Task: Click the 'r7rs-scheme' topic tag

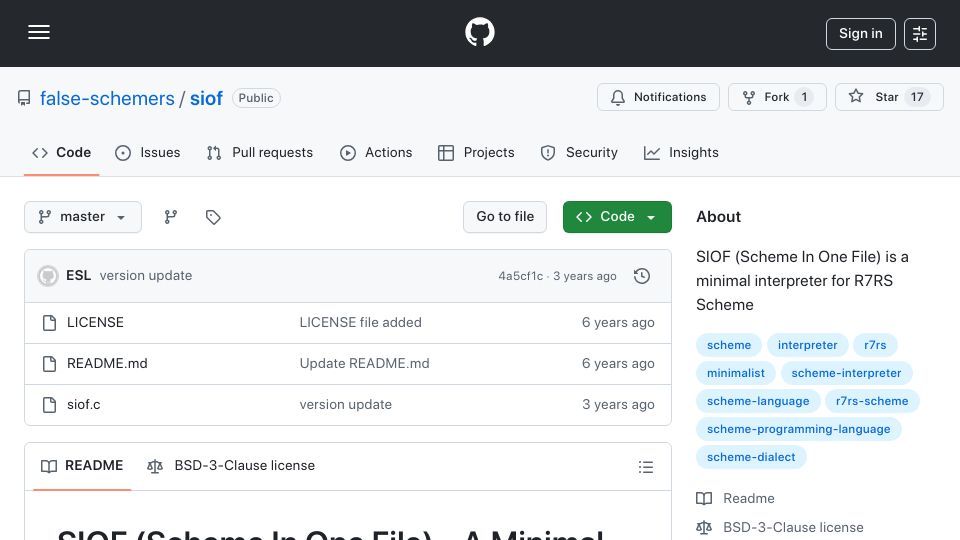Action: (x=872, y=402)
